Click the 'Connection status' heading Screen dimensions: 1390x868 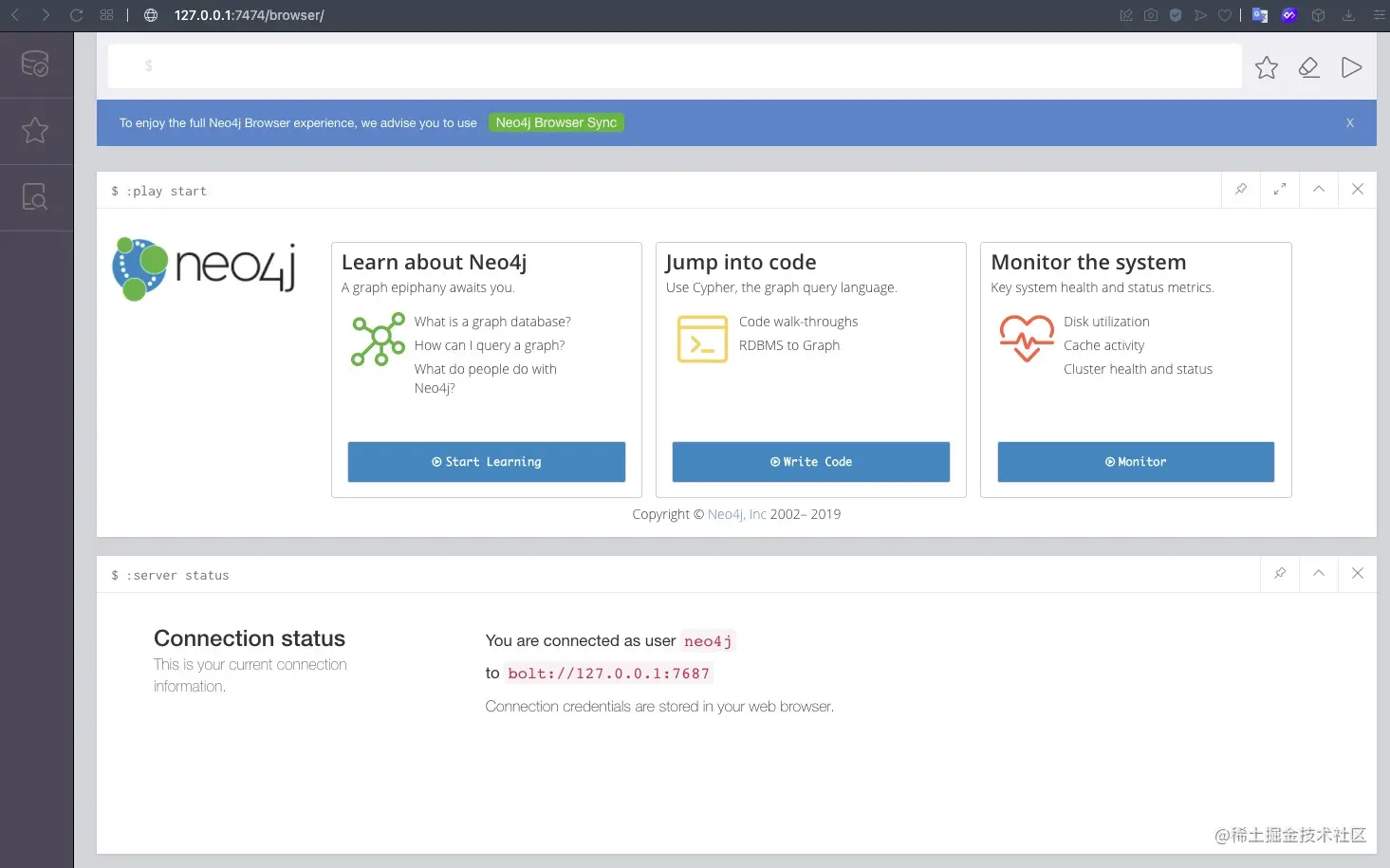point(250,638)
